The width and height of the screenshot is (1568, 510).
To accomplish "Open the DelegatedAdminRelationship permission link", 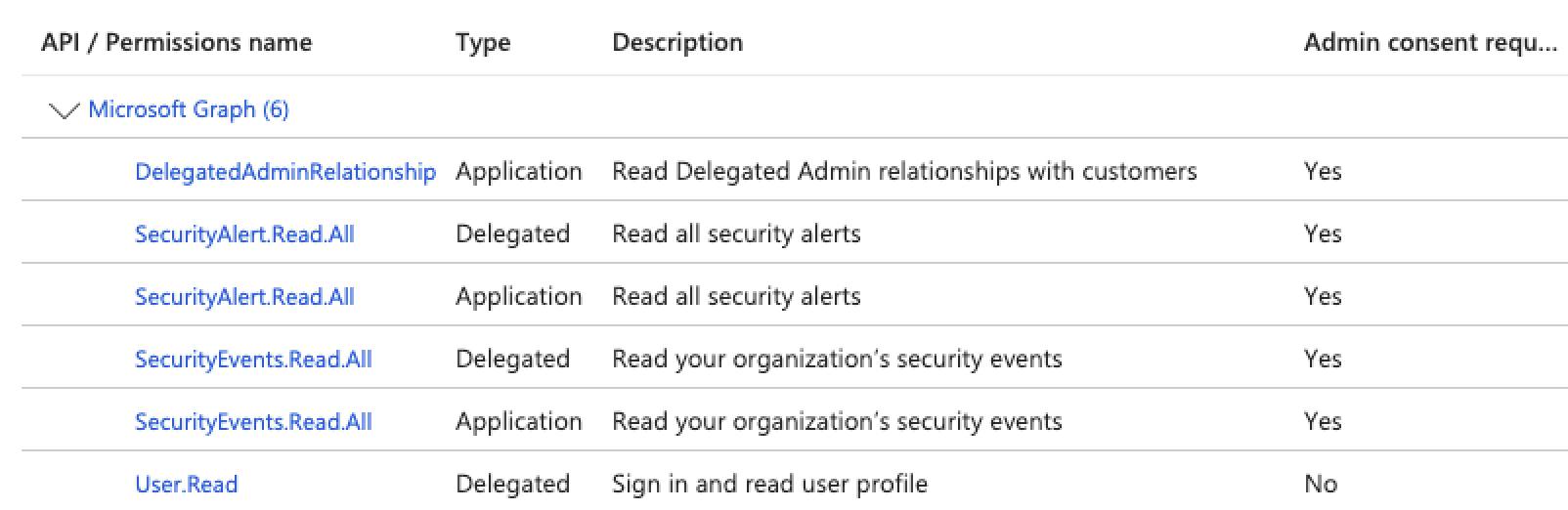I will tap(285, 172).
